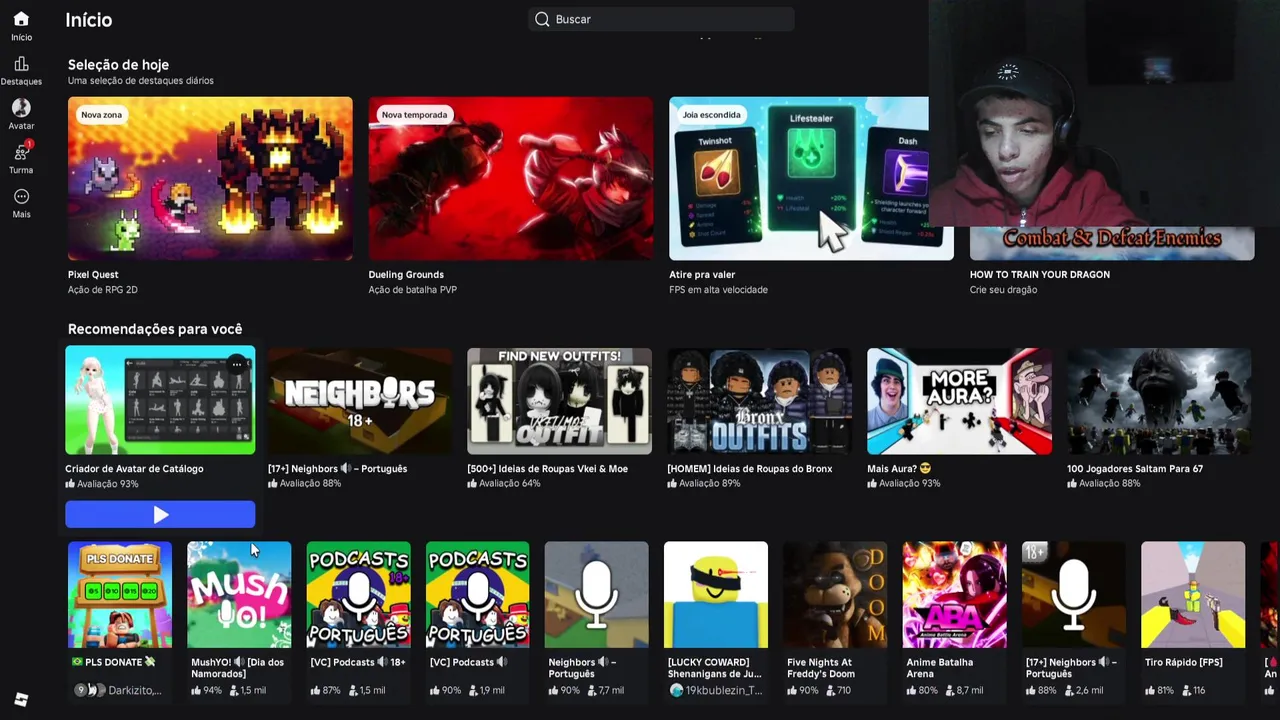The height and width of the screenshot is (720, 1280).
Task: Click the magnifying glass search icon
Action: pos(542,19)
